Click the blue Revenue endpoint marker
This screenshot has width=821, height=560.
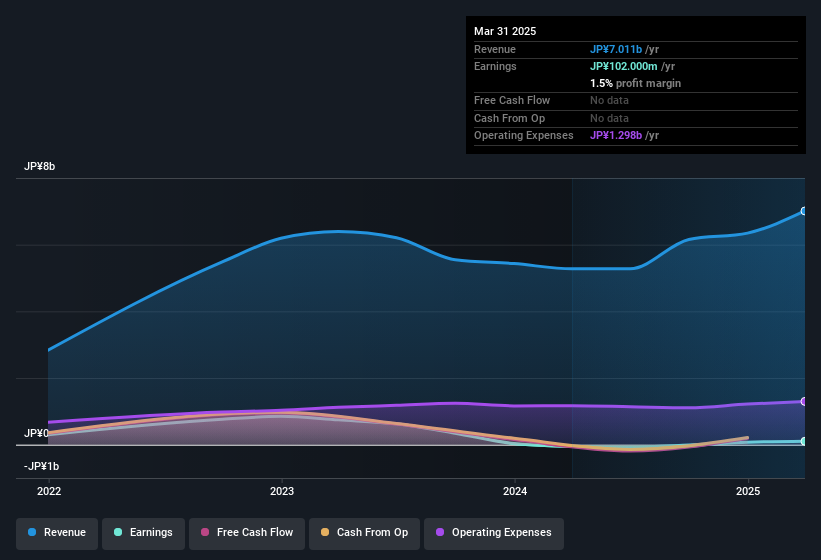click(804, 211)
